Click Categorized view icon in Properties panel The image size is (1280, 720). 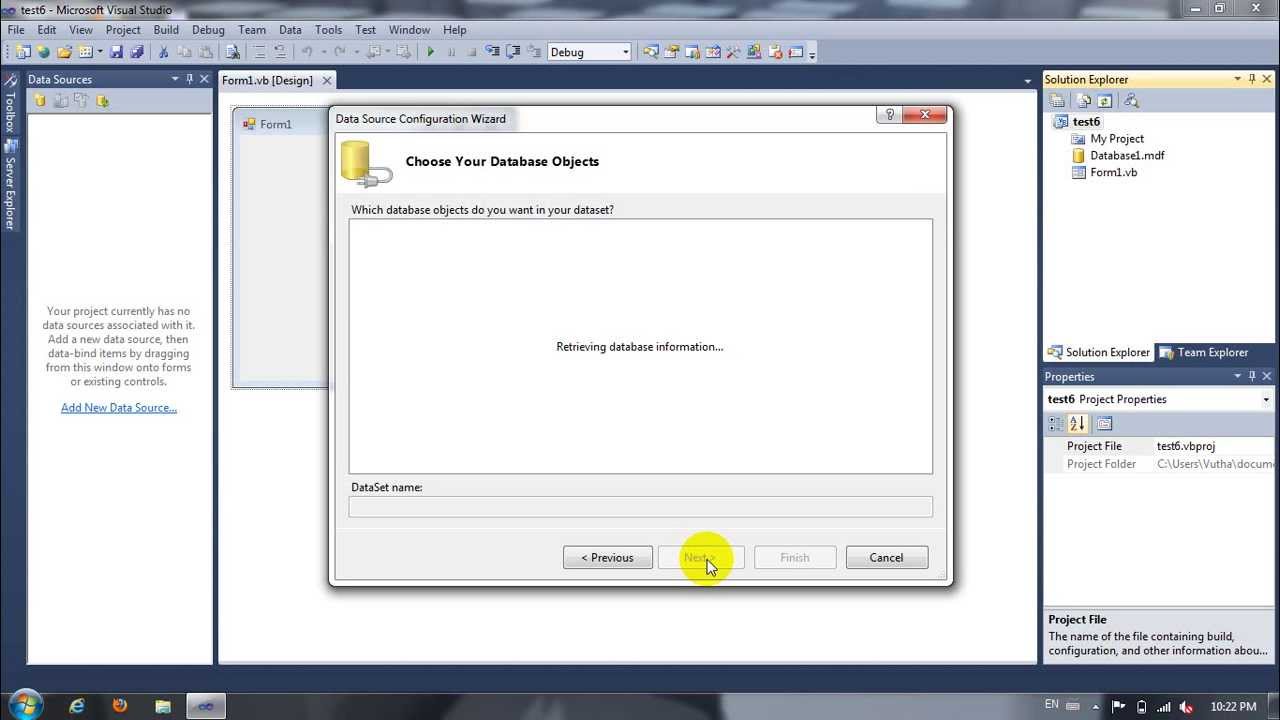(1056, 424)
